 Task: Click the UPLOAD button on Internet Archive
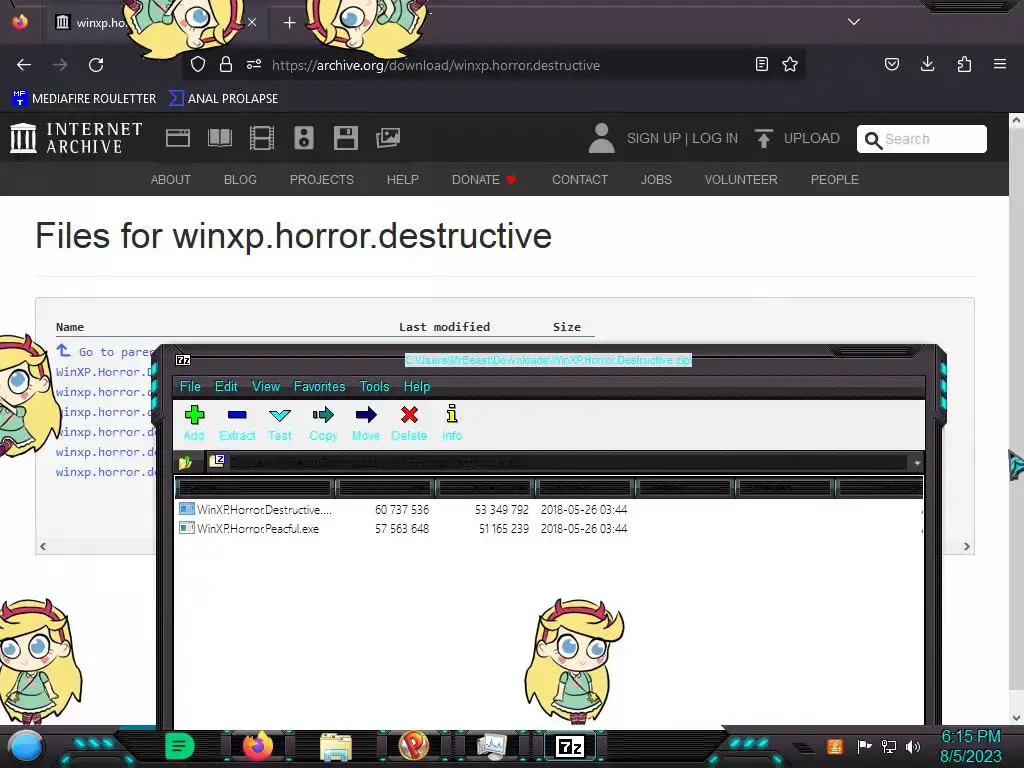[x=797, y=138]
